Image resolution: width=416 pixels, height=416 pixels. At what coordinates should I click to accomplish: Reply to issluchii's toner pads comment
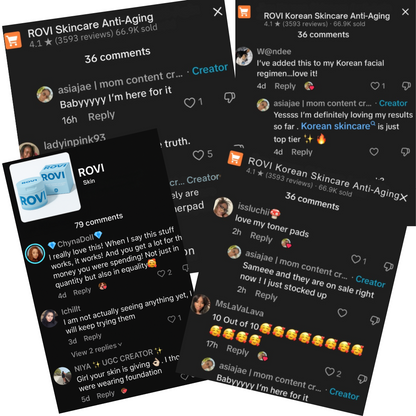click(262, 237)
